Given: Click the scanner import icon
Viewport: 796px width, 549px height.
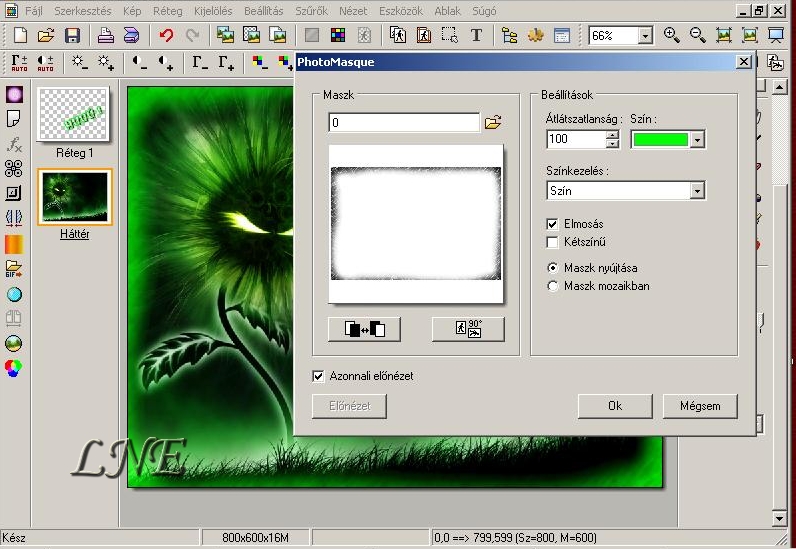Looking at the screenshot, I should coord(131,36).
